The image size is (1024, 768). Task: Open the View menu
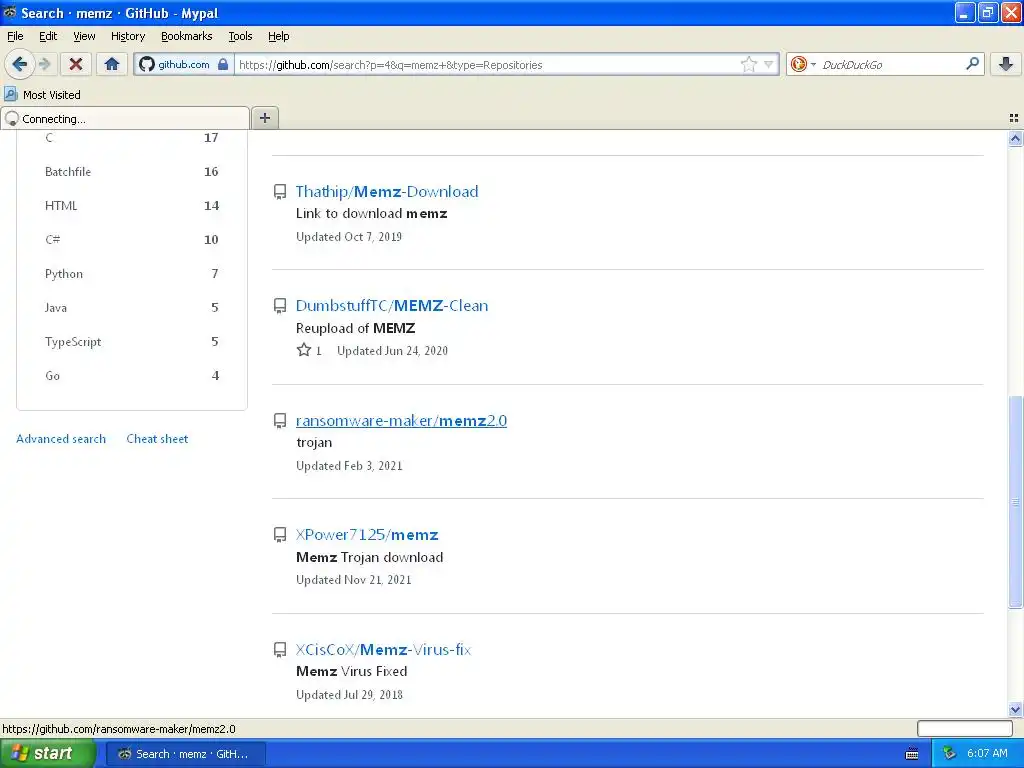tap(84, 36)
